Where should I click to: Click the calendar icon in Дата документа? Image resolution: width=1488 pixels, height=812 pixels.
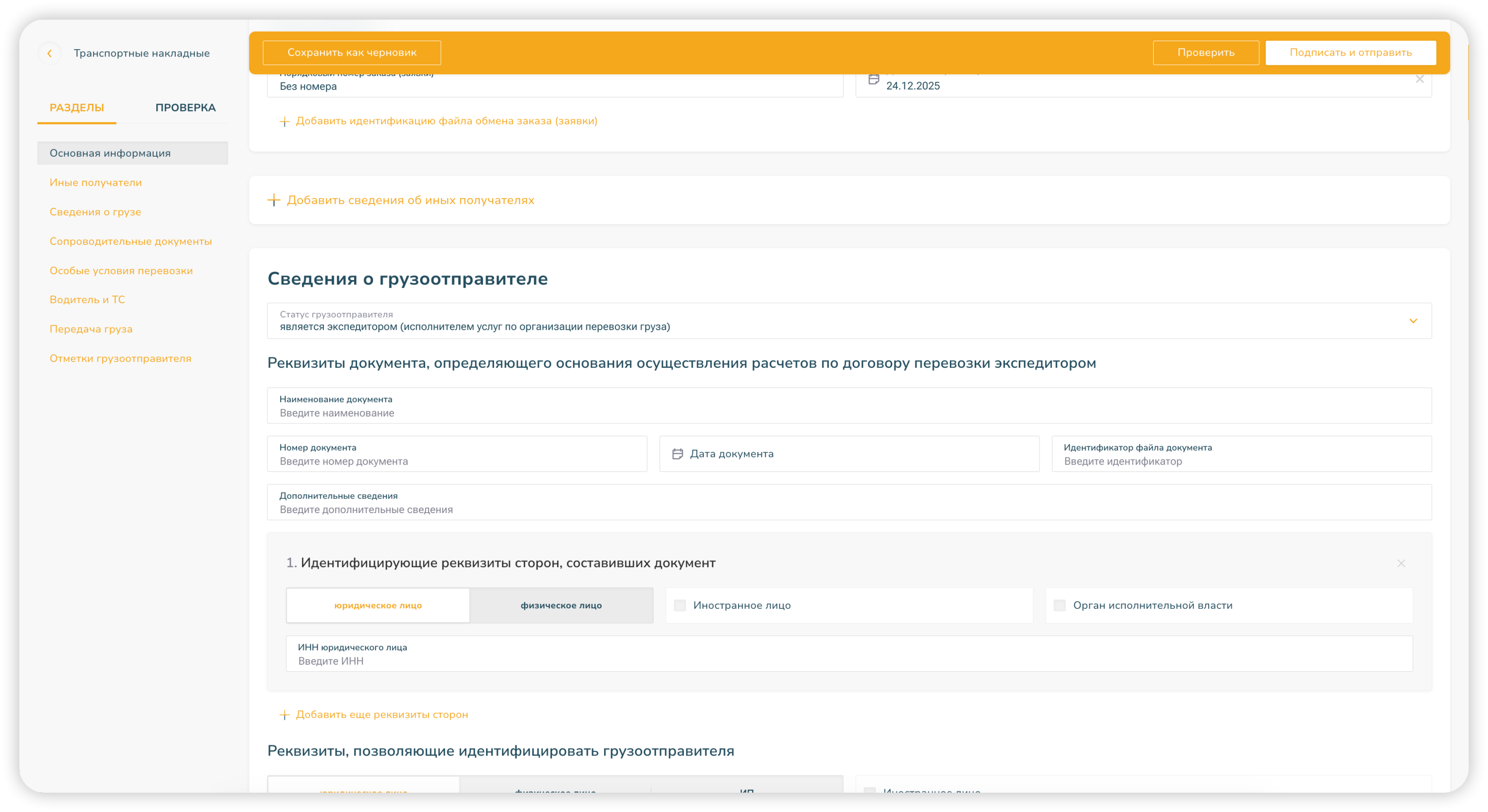[678, 454]
